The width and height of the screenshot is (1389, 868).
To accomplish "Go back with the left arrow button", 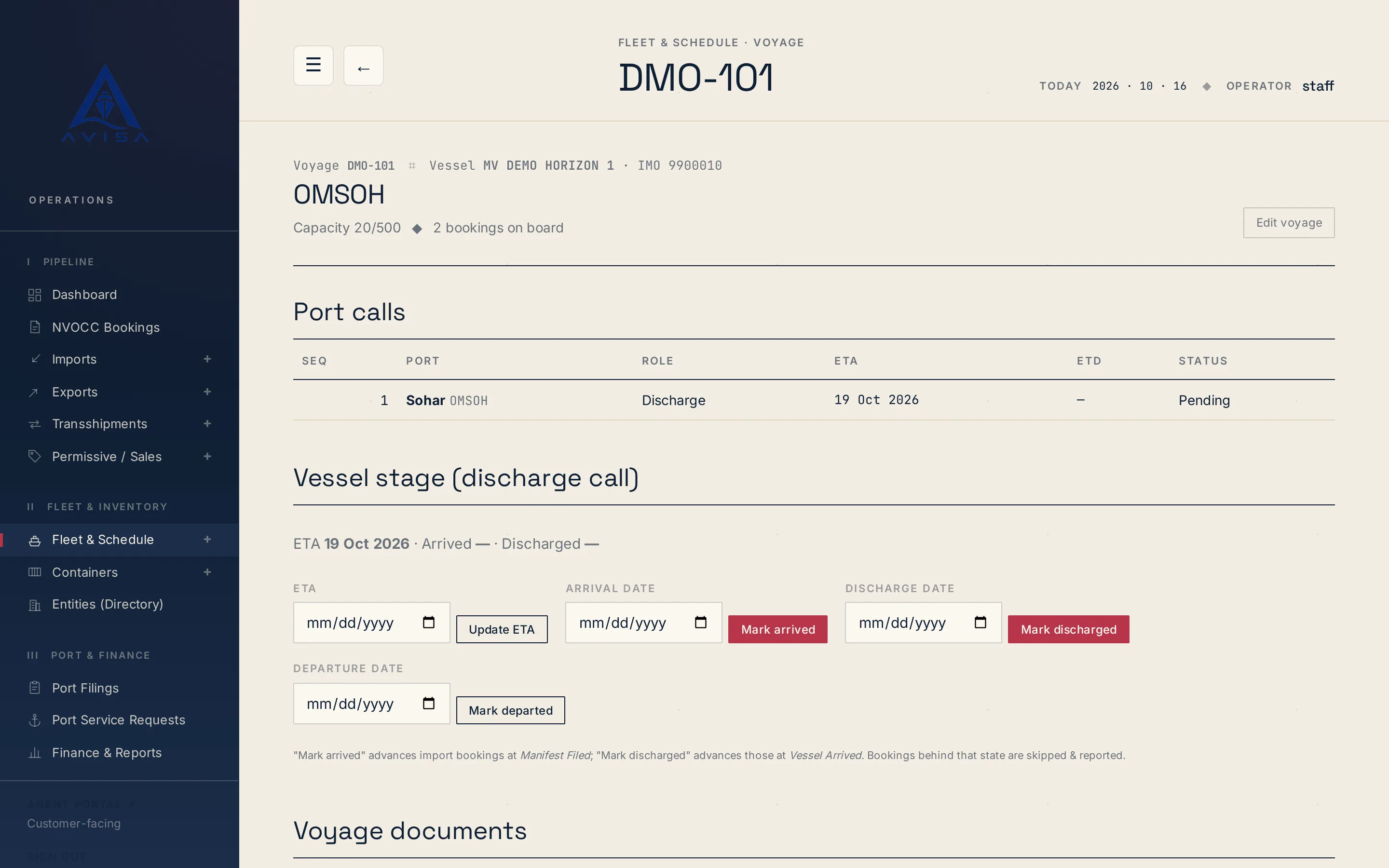I will (x=363, y=66).
